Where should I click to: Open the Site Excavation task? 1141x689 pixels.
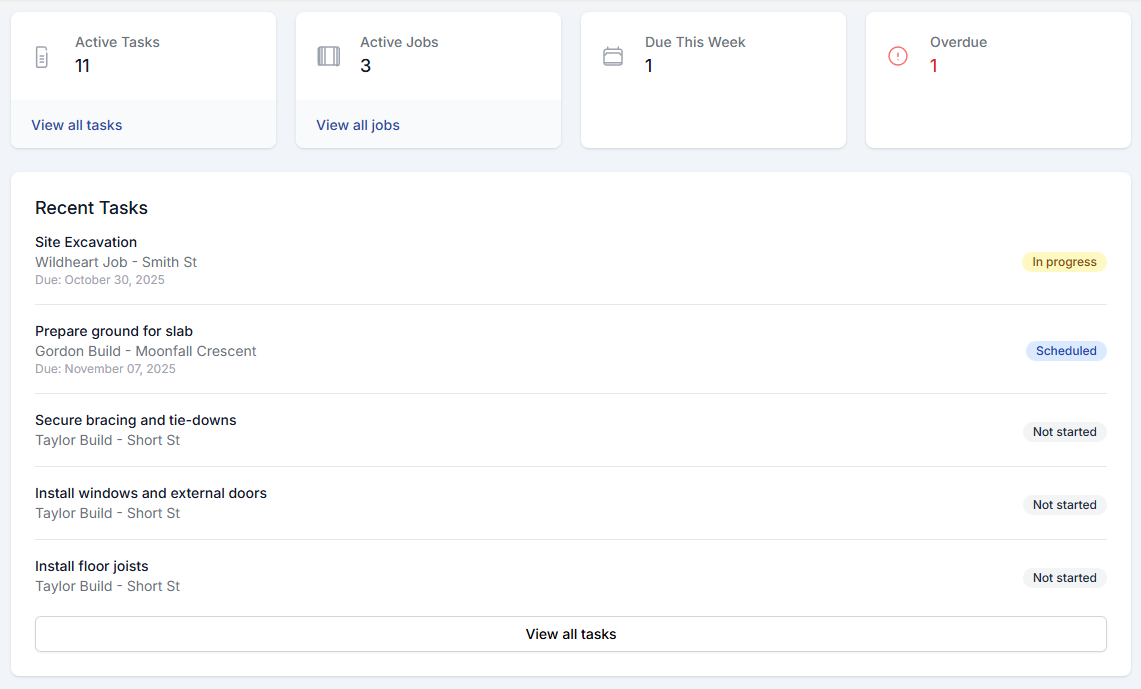[x=86, y=242]
